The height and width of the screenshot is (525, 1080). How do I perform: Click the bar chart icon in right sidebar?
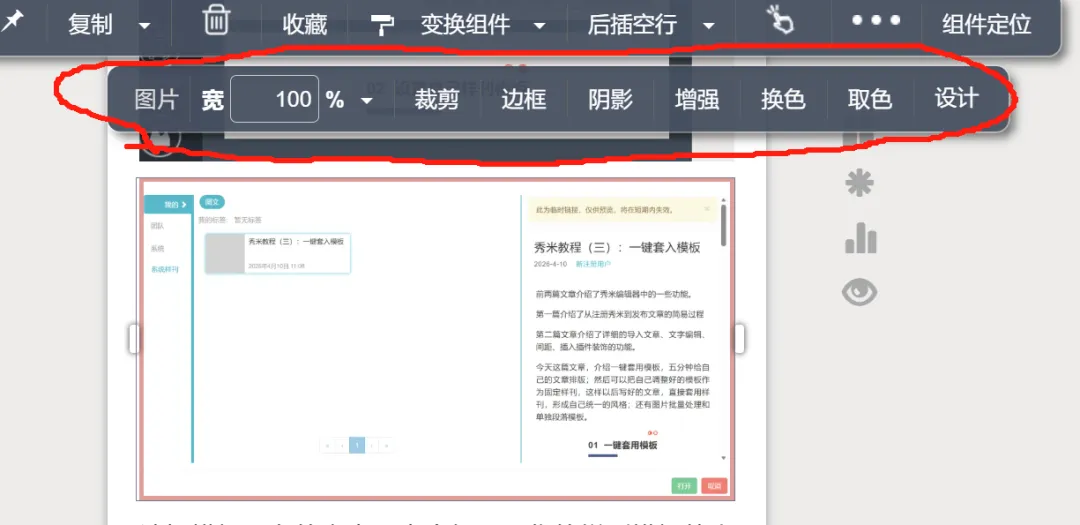pos(860,238)
